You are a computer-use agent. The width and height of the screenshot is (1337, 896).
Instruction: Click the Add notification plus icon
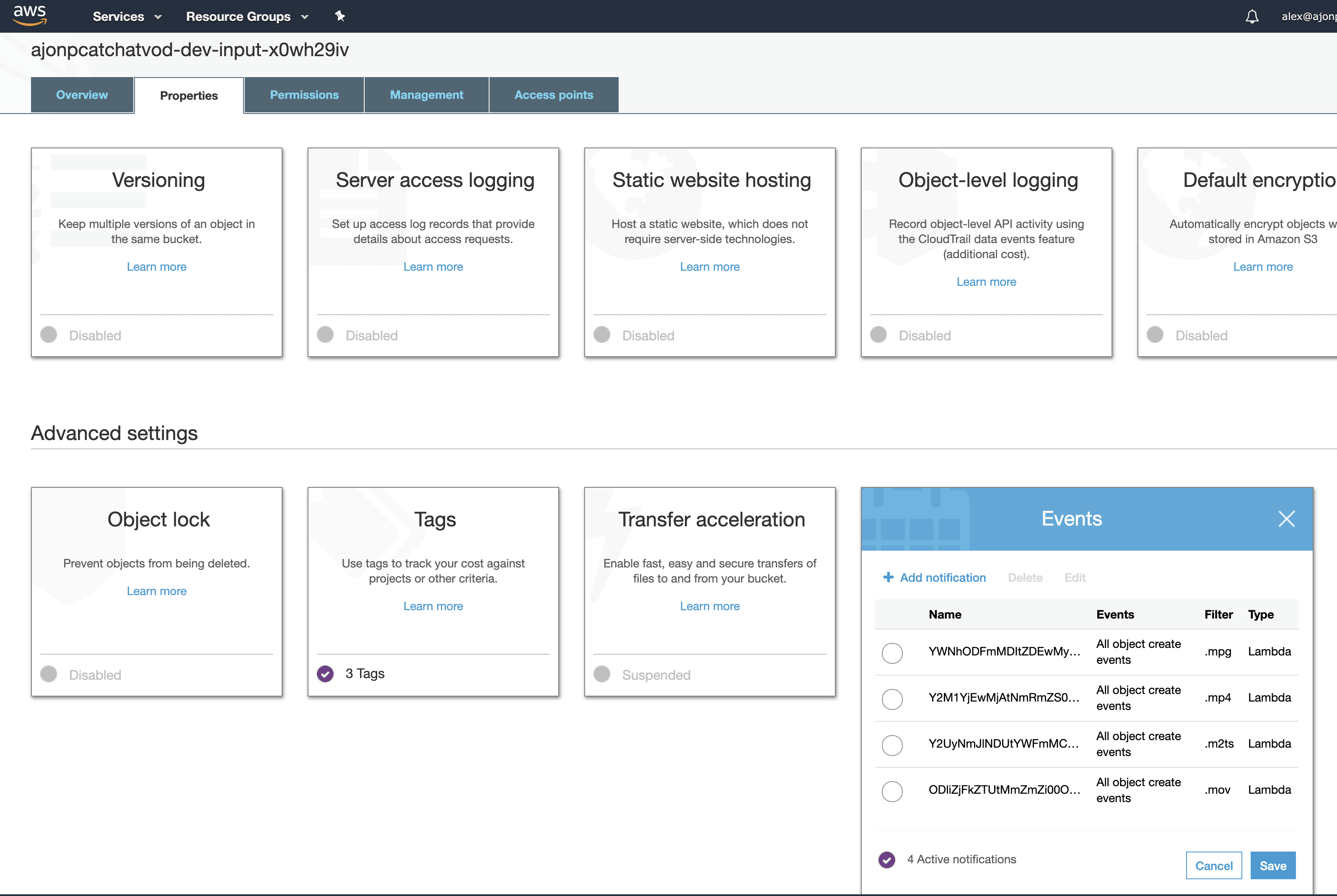(x=887, y=577)
